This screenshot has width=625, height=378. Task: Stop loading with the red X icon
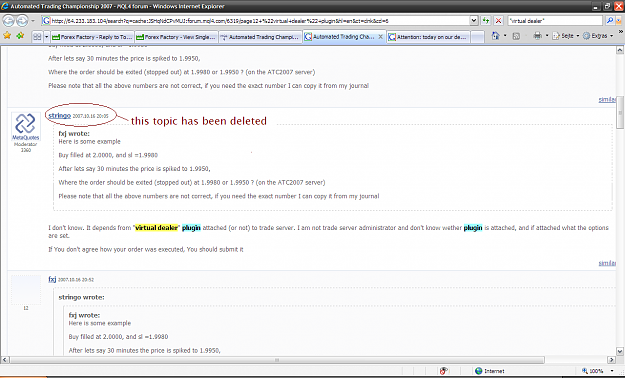(x=498, y=21)
